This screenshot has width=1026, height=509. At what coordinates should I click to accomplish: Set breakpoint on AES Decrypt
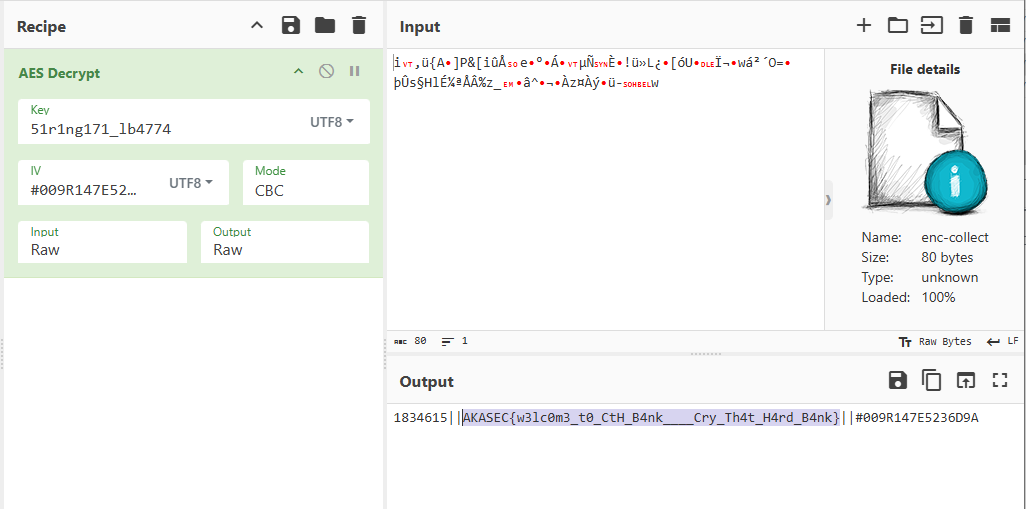pos(354,72)
